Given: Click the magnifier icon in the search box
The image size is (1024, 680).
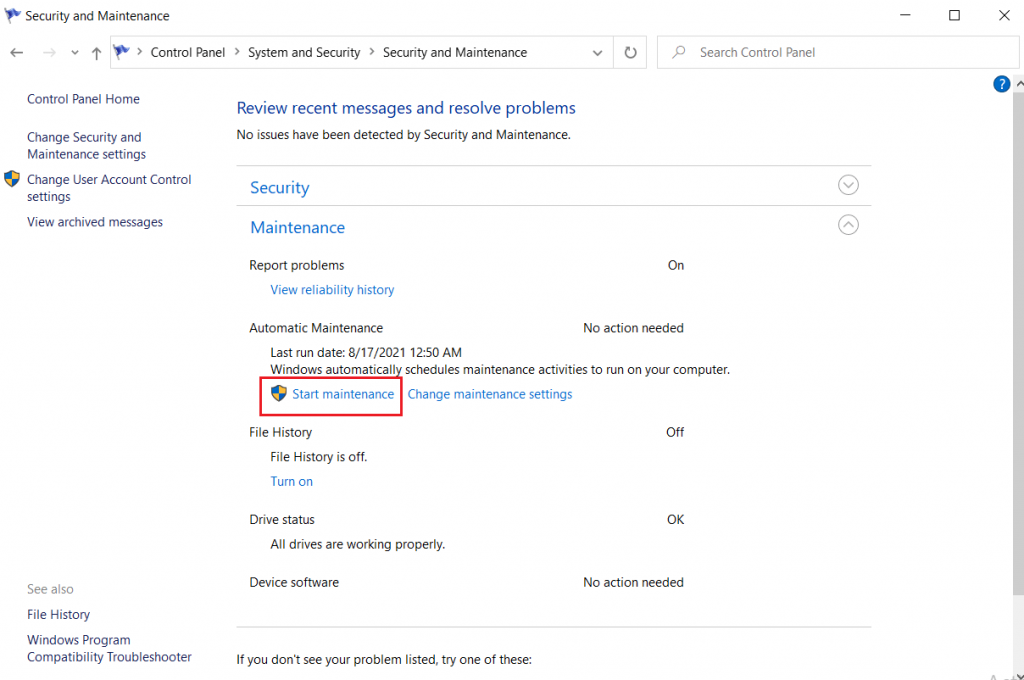Looking at the screenshot, I should pyautogui.click(x=679, y=52).
